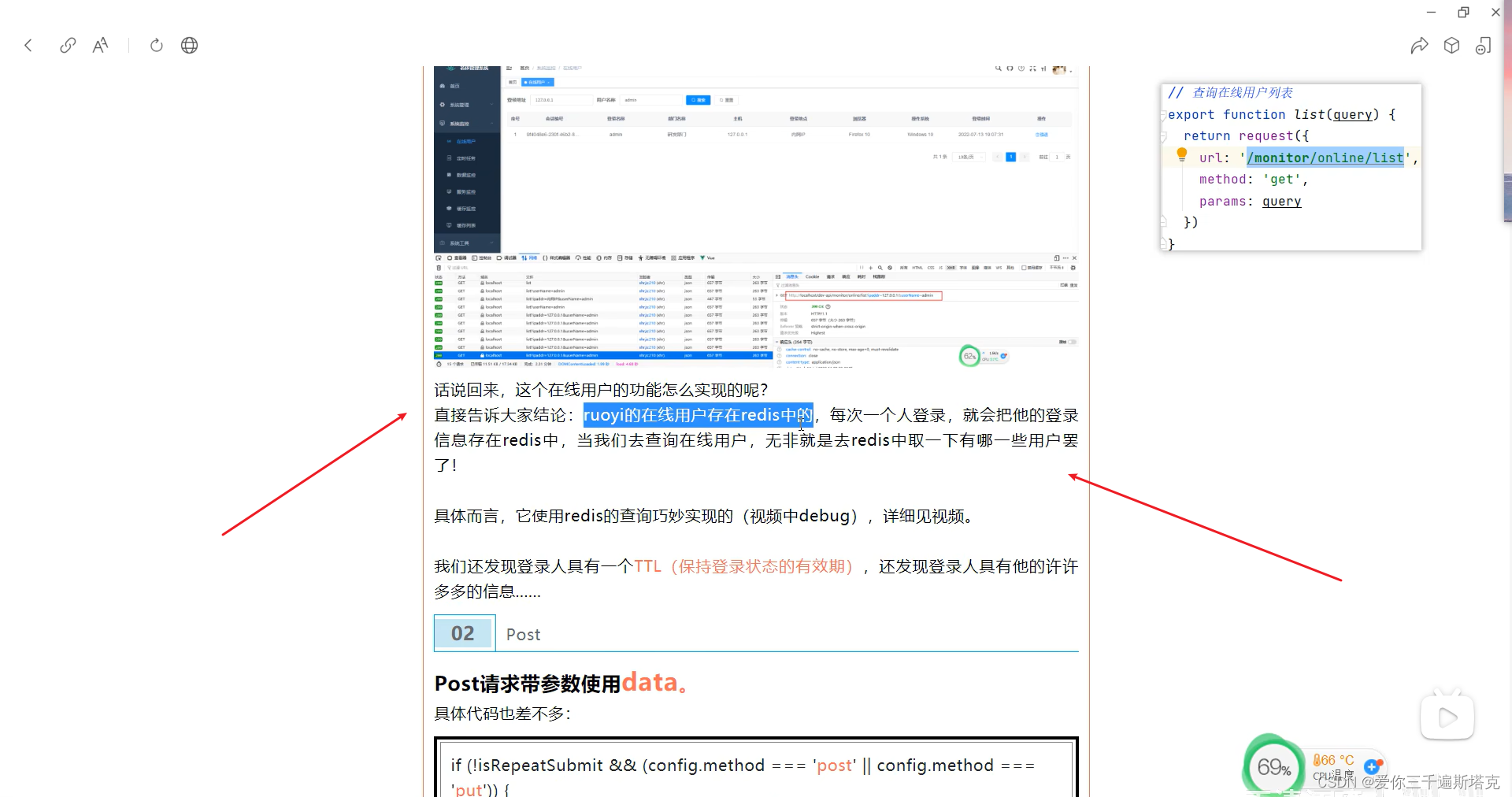Click the comment line '// 查询在线用户列表'
This screenshot has height=797, width=1512.
click(1230, 93)
